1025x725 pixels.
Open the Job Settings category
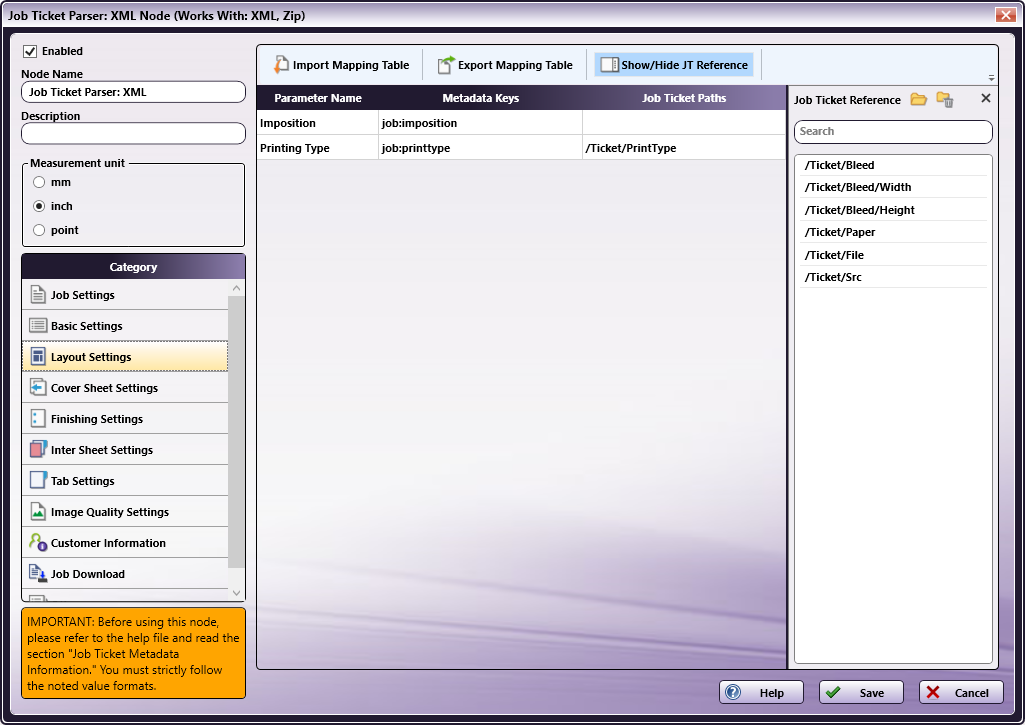[125, 295]
